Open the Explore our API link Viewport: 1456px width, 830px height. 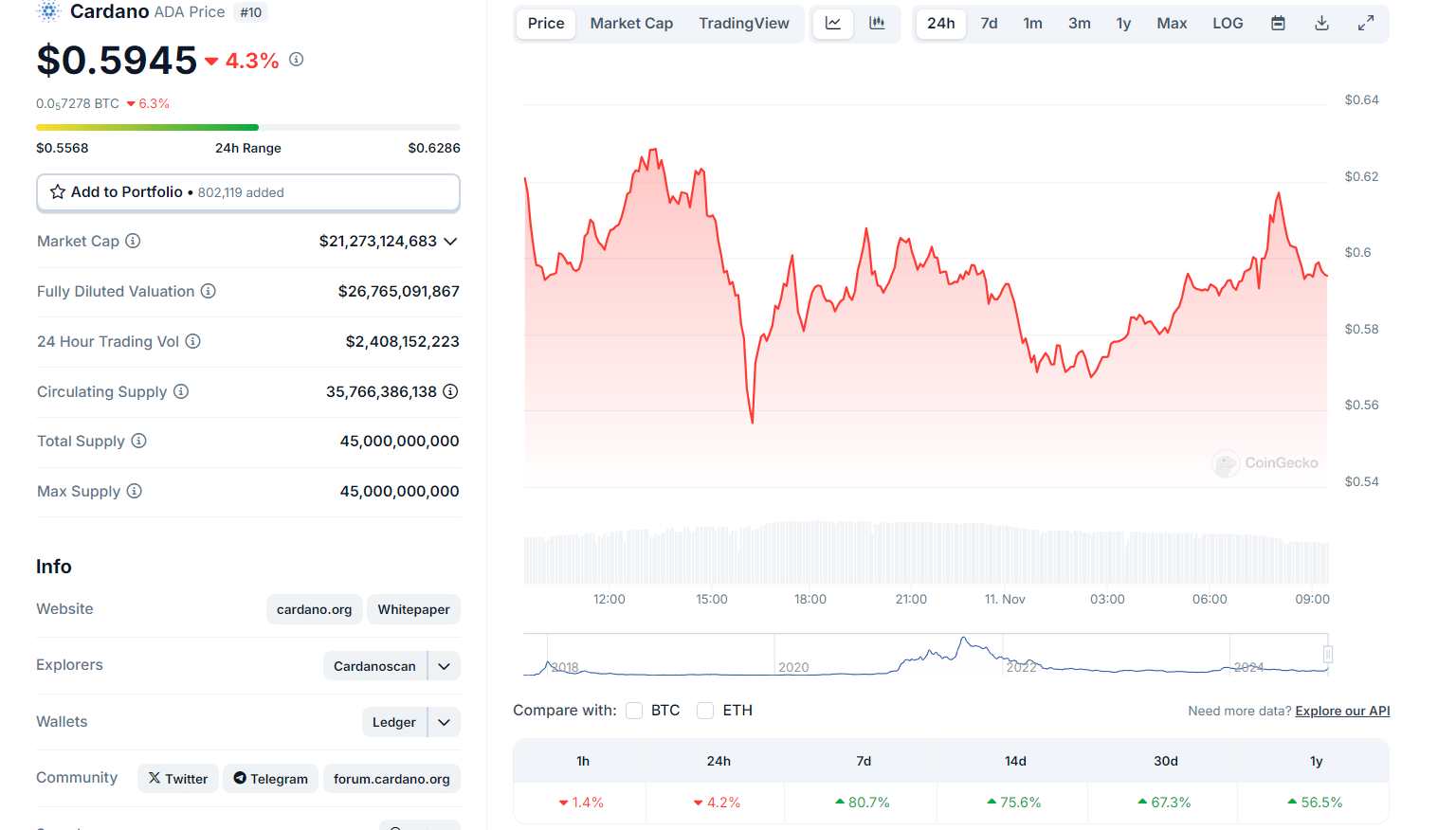pyautogui.click(x=1342, y=712)
